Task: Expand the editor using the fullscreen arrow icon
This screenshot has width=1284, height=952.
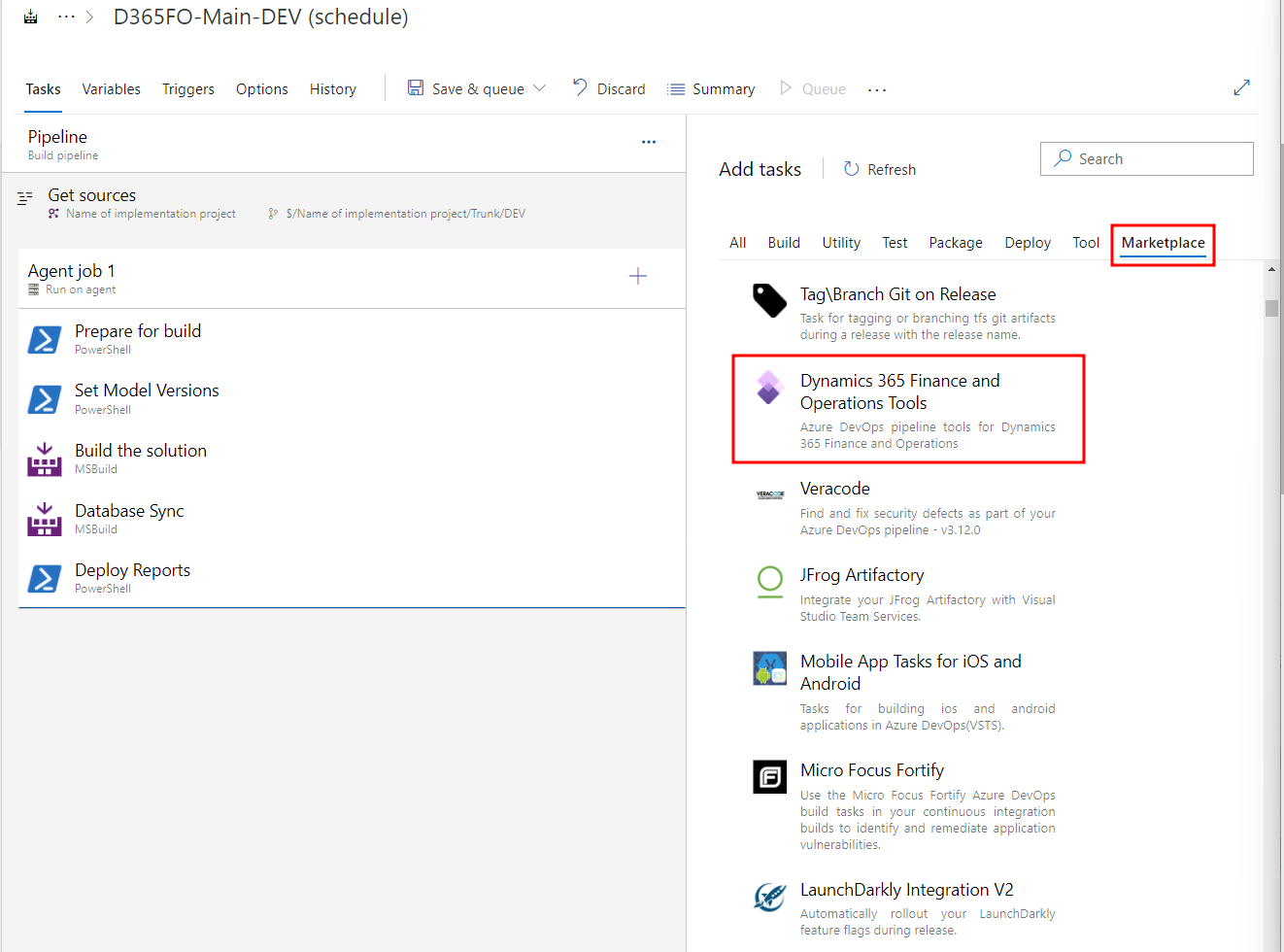Action: [1241, 87]
